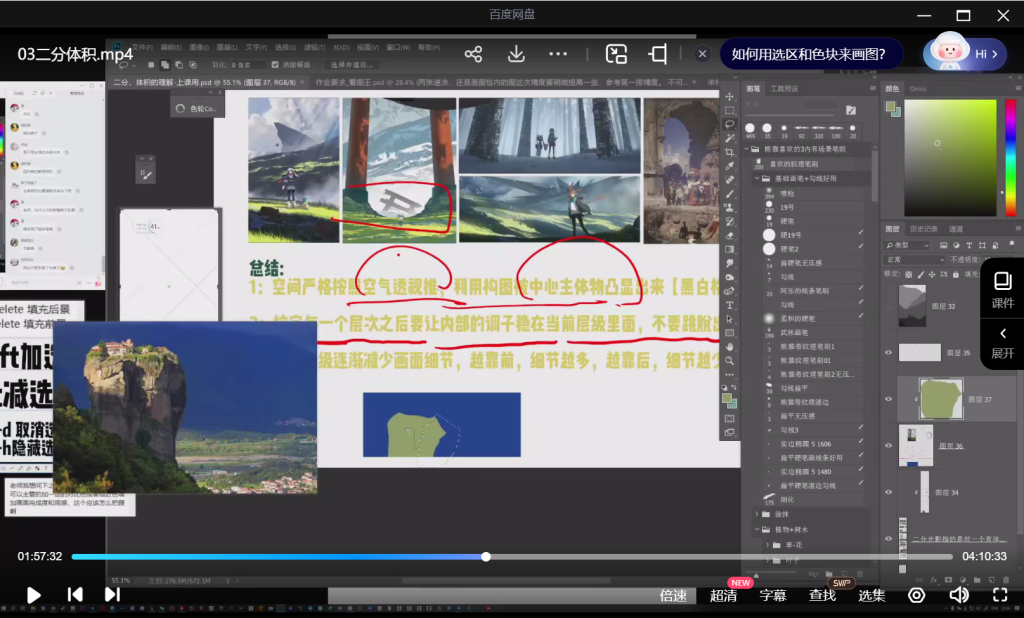
Task: Enter fullscreen mode
Action: (999, 595)
